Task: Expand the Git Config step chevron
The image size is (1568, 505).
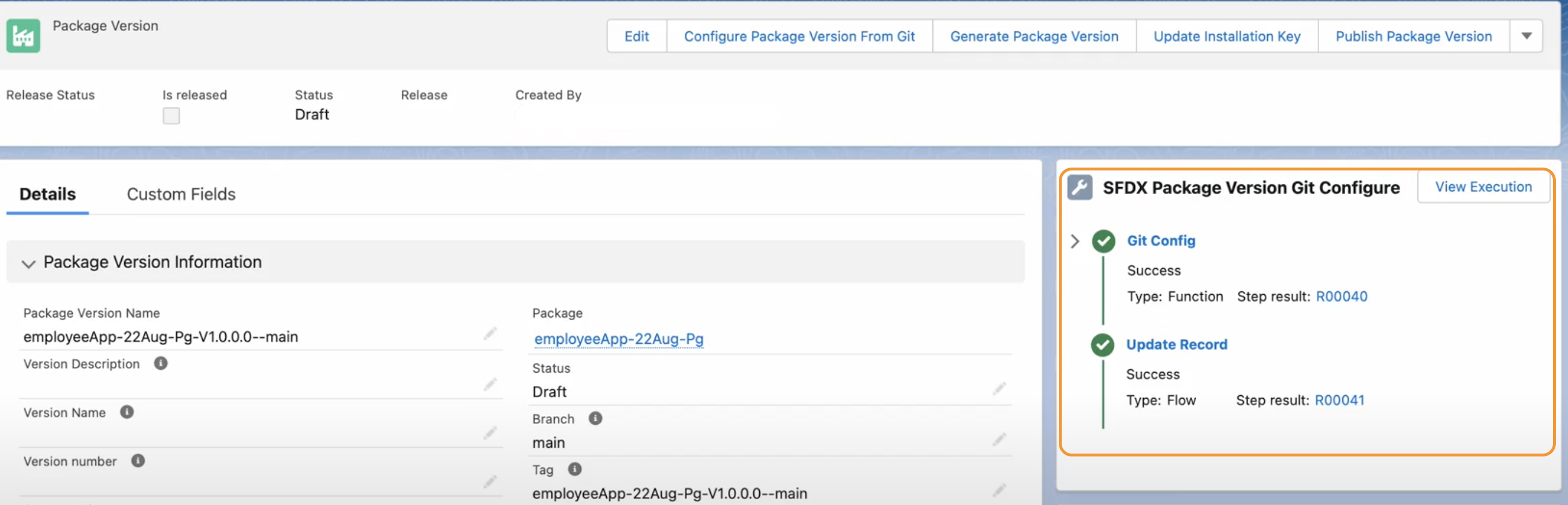Action: (x=1075, y=241)
